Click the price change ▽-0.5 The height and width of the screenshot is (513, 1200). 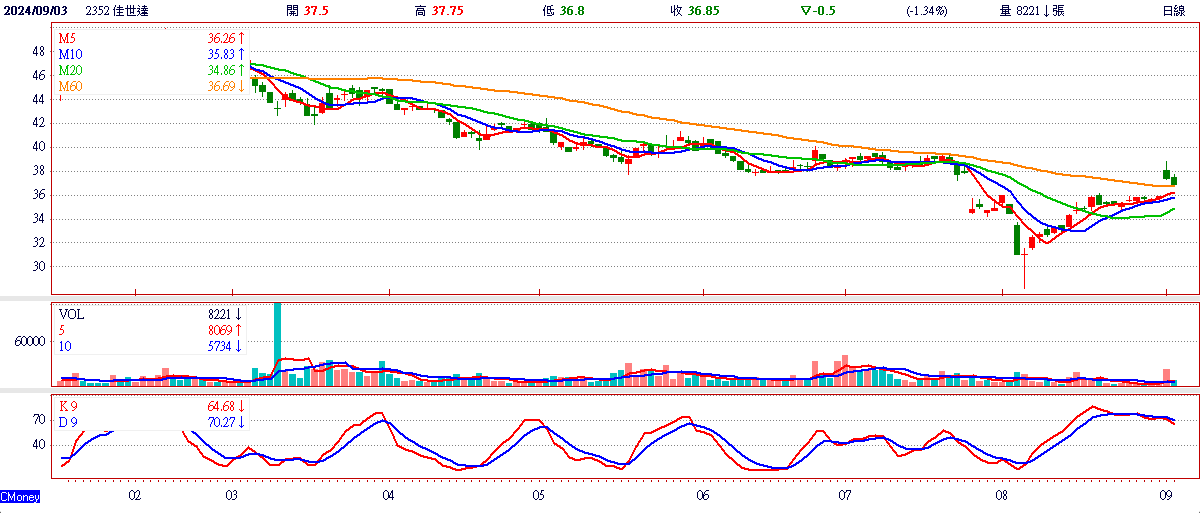pos(819,10)
